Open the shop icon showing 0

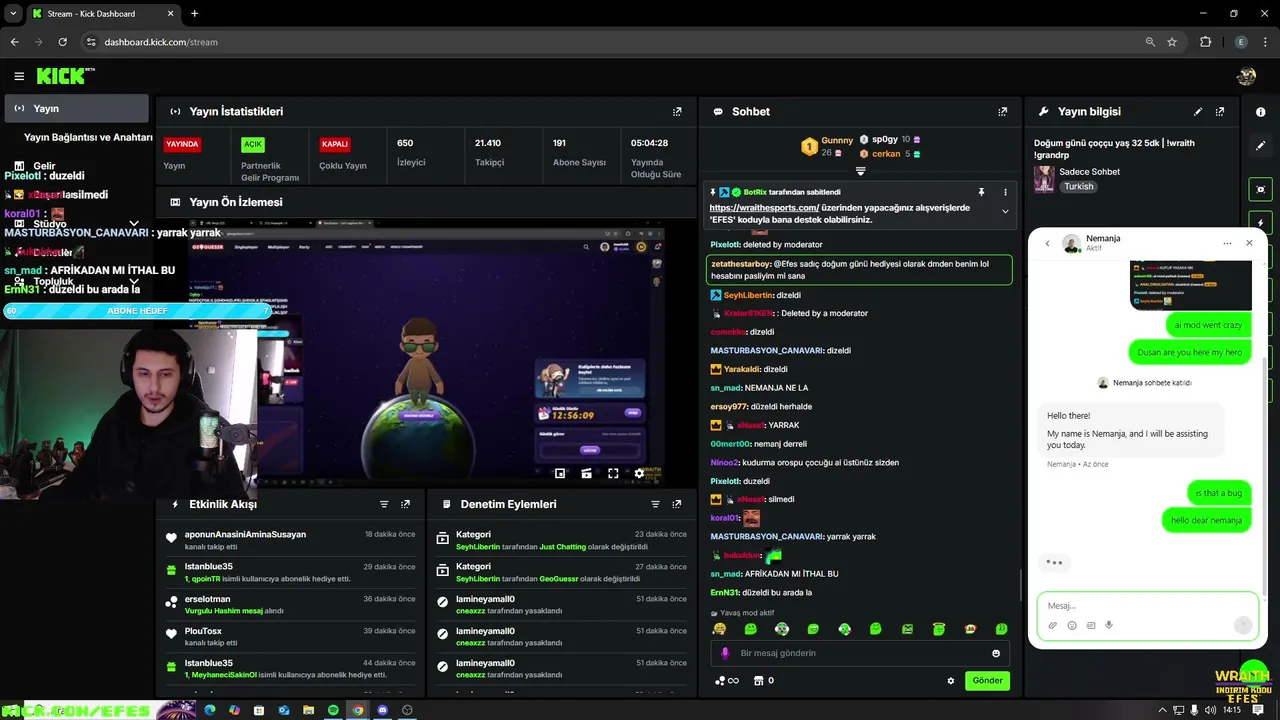[x=764, y=681]
